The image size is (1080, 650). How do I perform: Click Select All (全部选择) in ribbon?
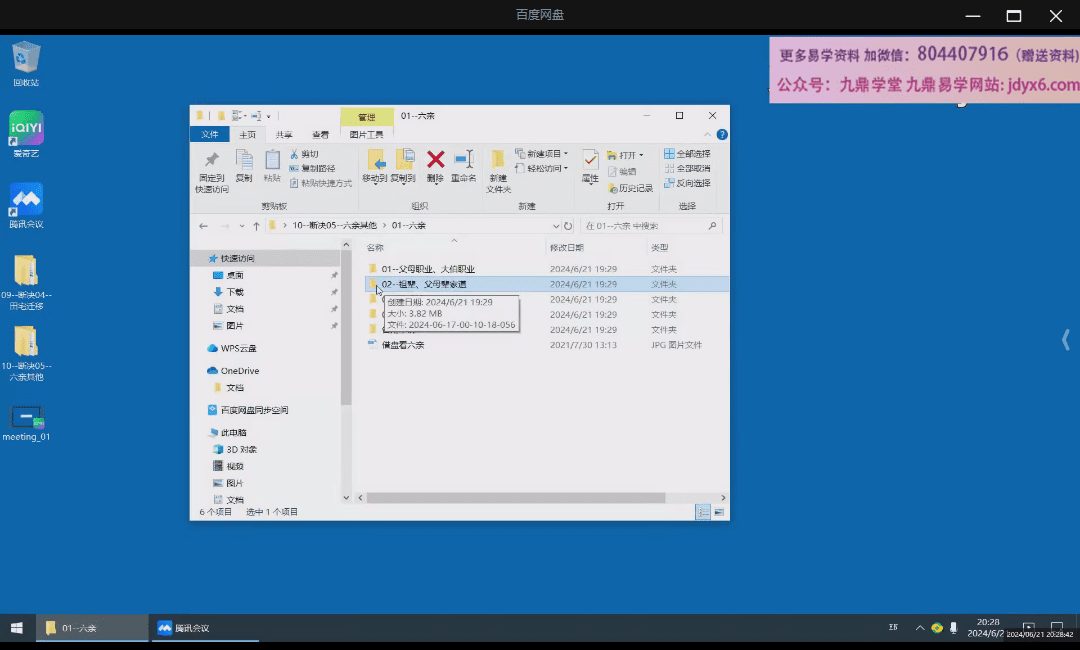click(688, 154)
